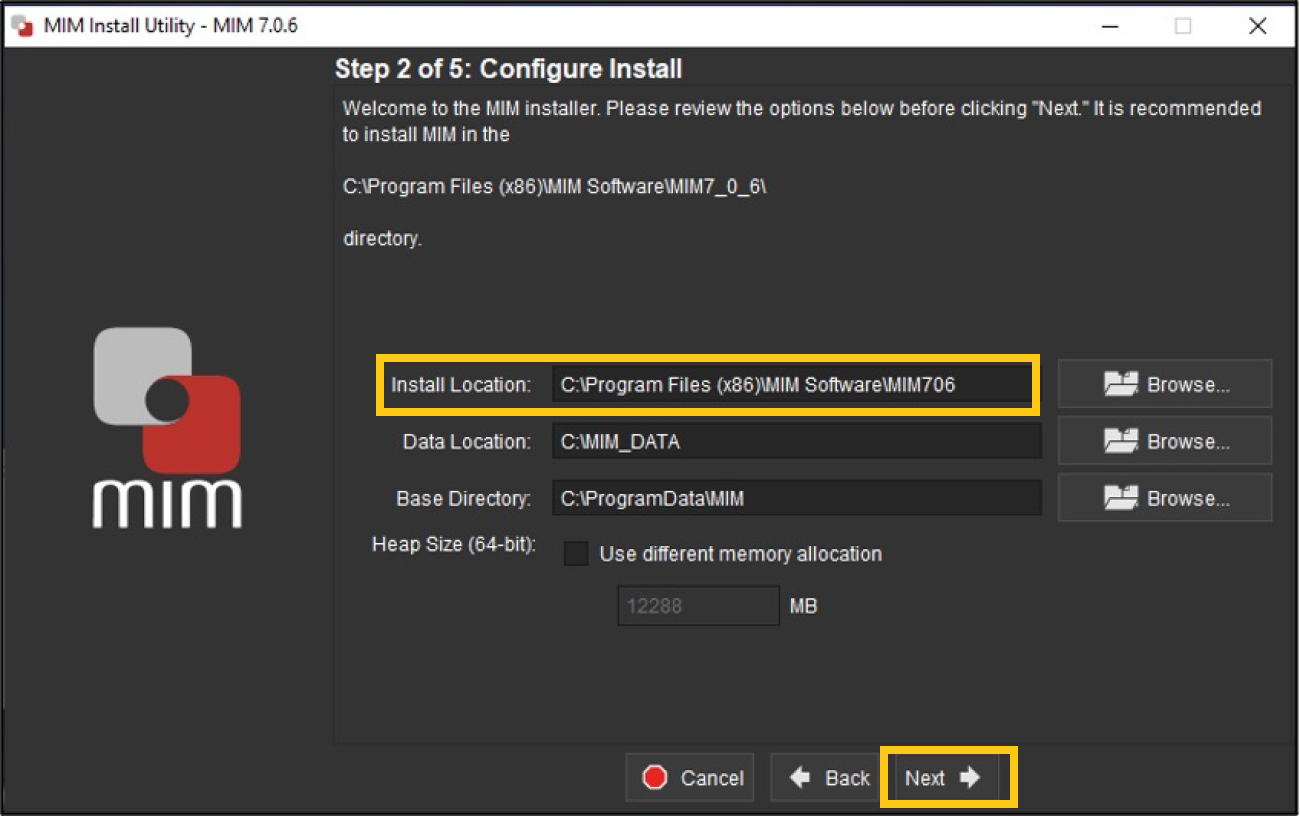This screenshot has width=1300, height=816.
Task: Click the 'Install Location:' label
Action: point(461,385)
